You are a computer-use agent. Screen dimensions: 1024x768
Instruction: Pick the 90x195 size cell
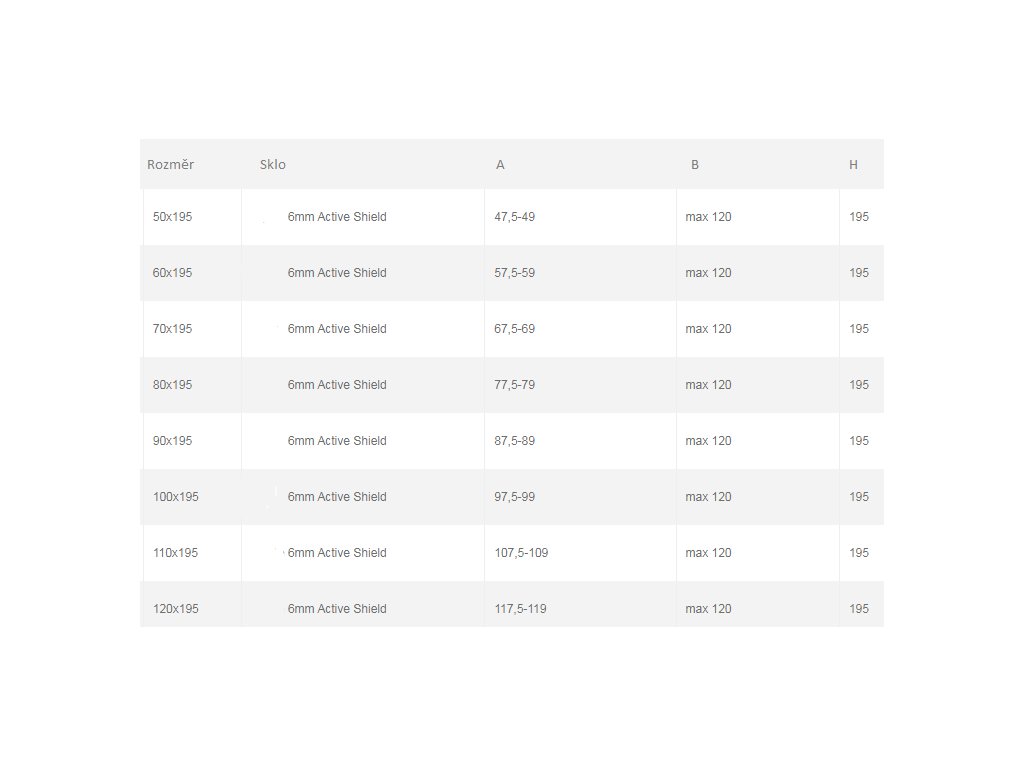[172, 441]
